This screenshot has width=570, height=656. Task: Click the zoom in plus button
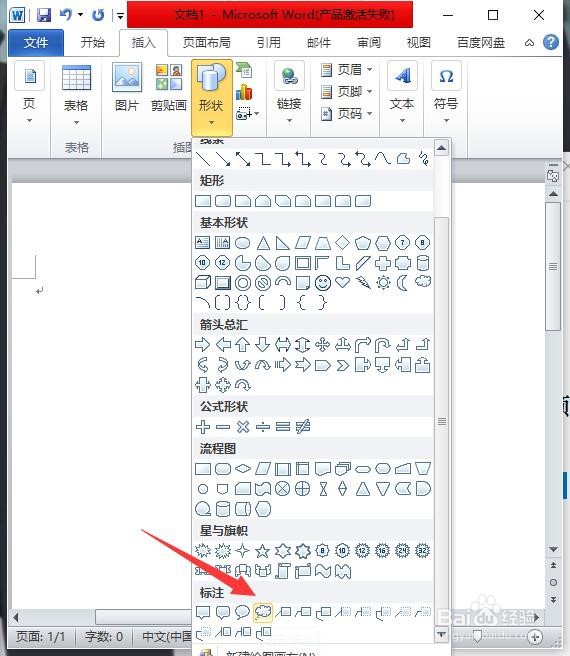(x=535, y=637)
